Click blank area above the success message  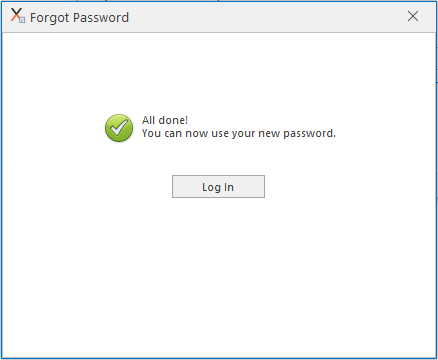pos(218,72)
